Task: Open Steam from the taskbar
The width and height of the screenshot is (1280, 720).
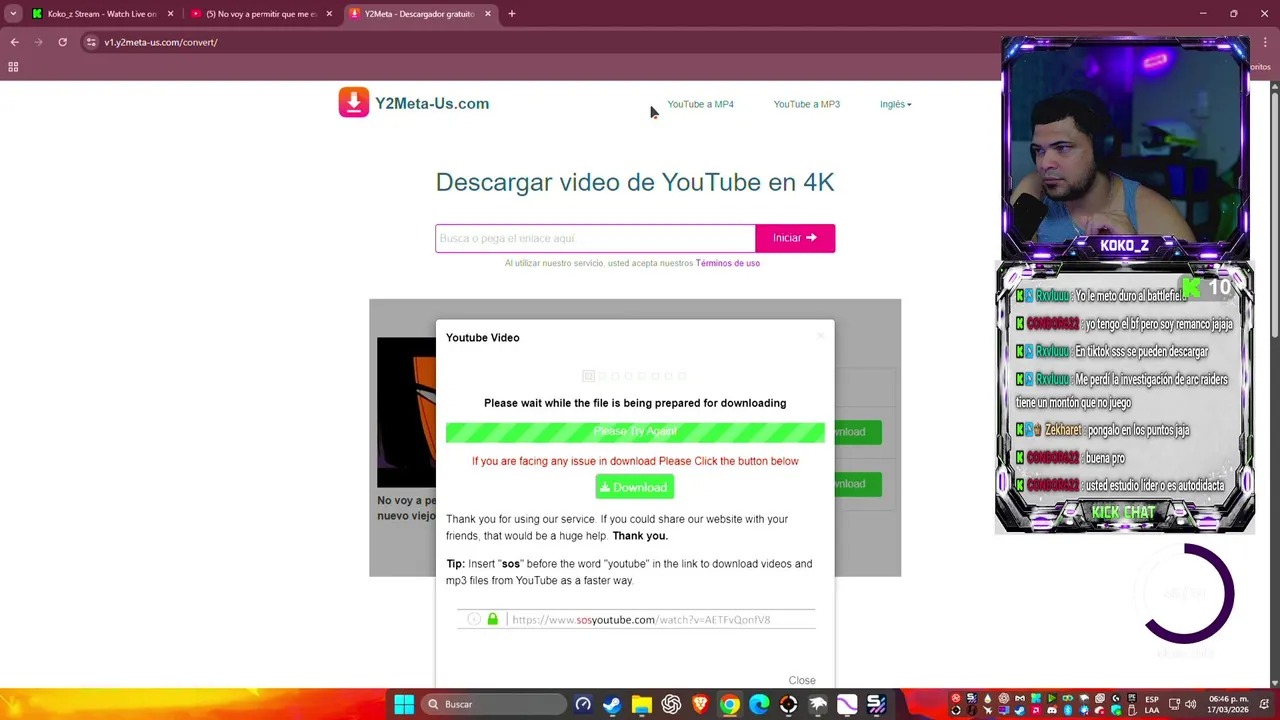Action: [x=612, y=704]
